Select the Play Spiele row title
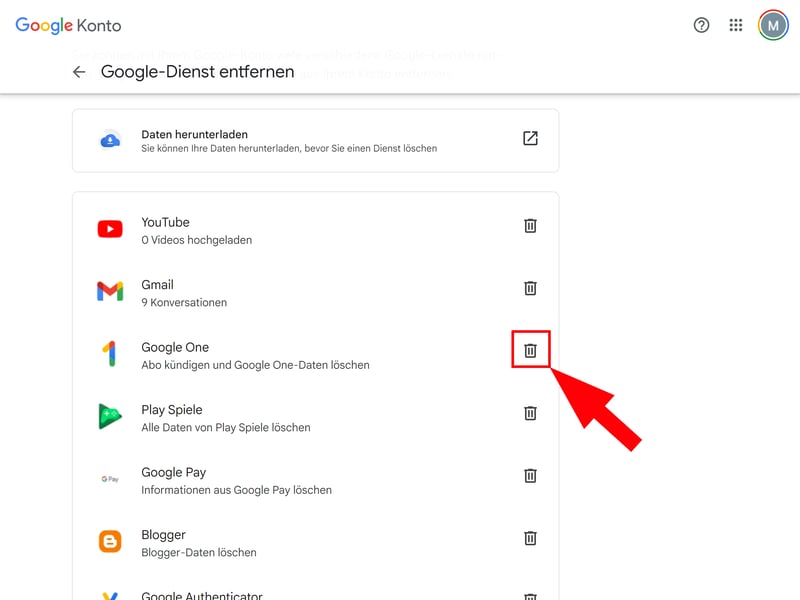 171,410
